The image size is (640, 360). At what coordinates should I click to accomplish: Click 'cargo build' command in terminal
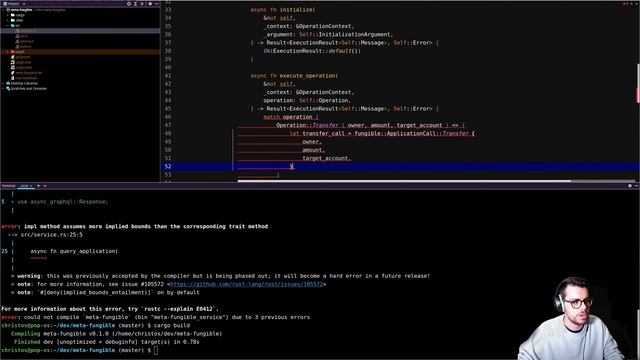tap(171, 325)
